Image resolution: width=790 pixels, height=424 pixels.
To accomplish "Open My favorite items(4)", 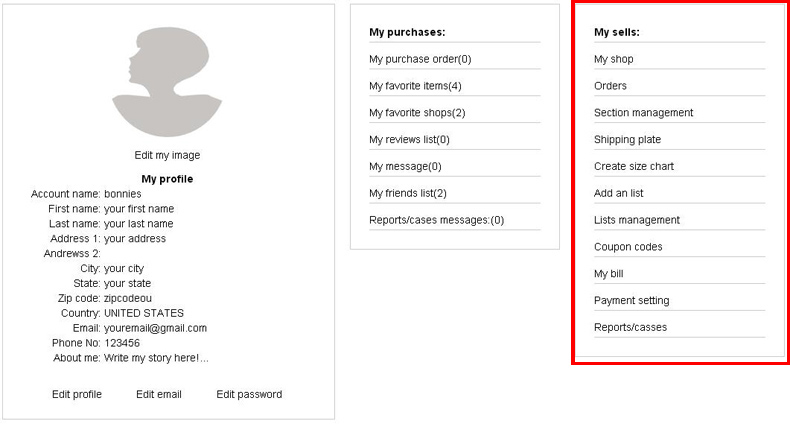I will pos(415,86).
